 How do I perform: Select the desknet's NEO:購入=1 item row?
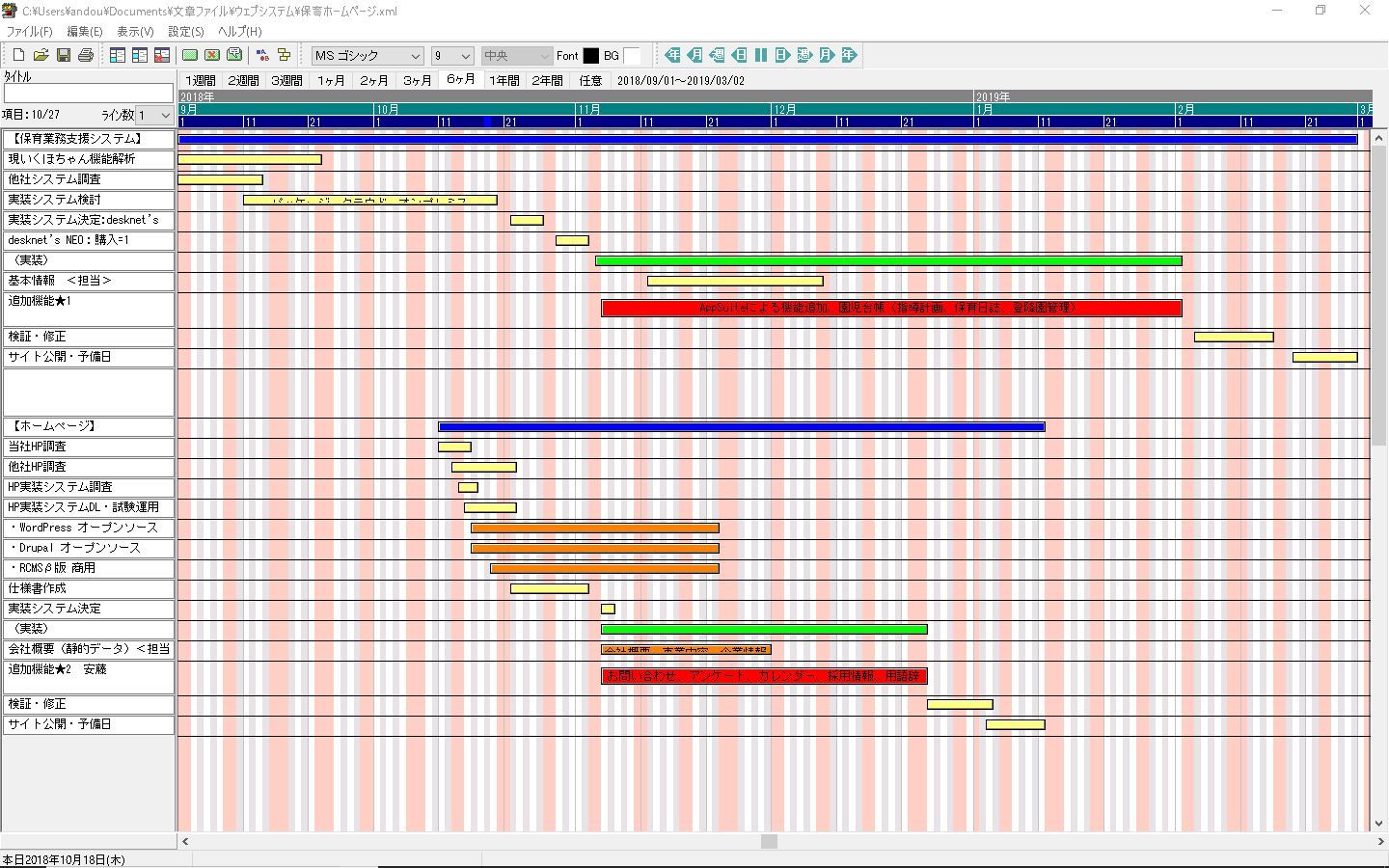coord(89,240)
